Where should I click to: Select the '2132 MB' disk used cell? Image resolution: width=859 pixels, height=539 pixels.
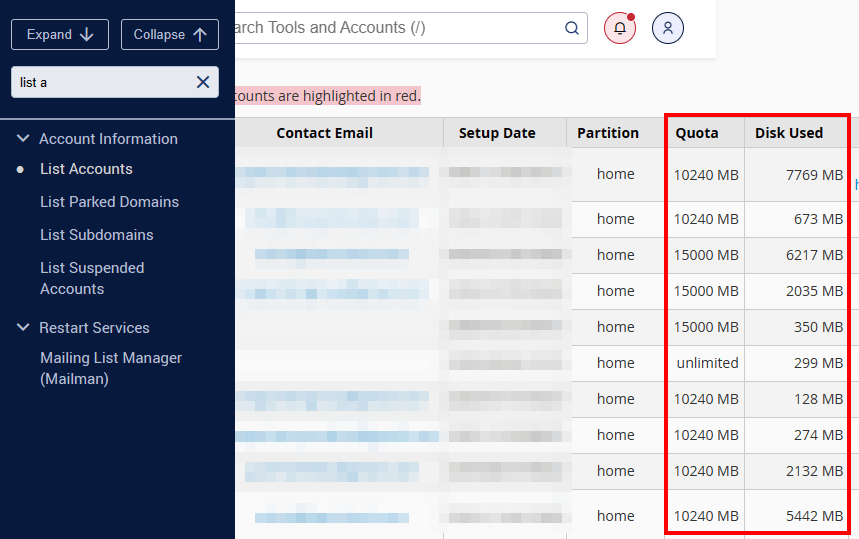click(x=796, y=471)
